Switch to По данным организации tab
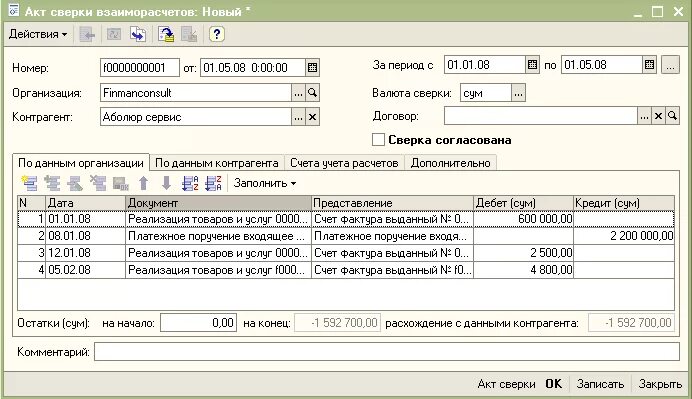 point(81,163)
